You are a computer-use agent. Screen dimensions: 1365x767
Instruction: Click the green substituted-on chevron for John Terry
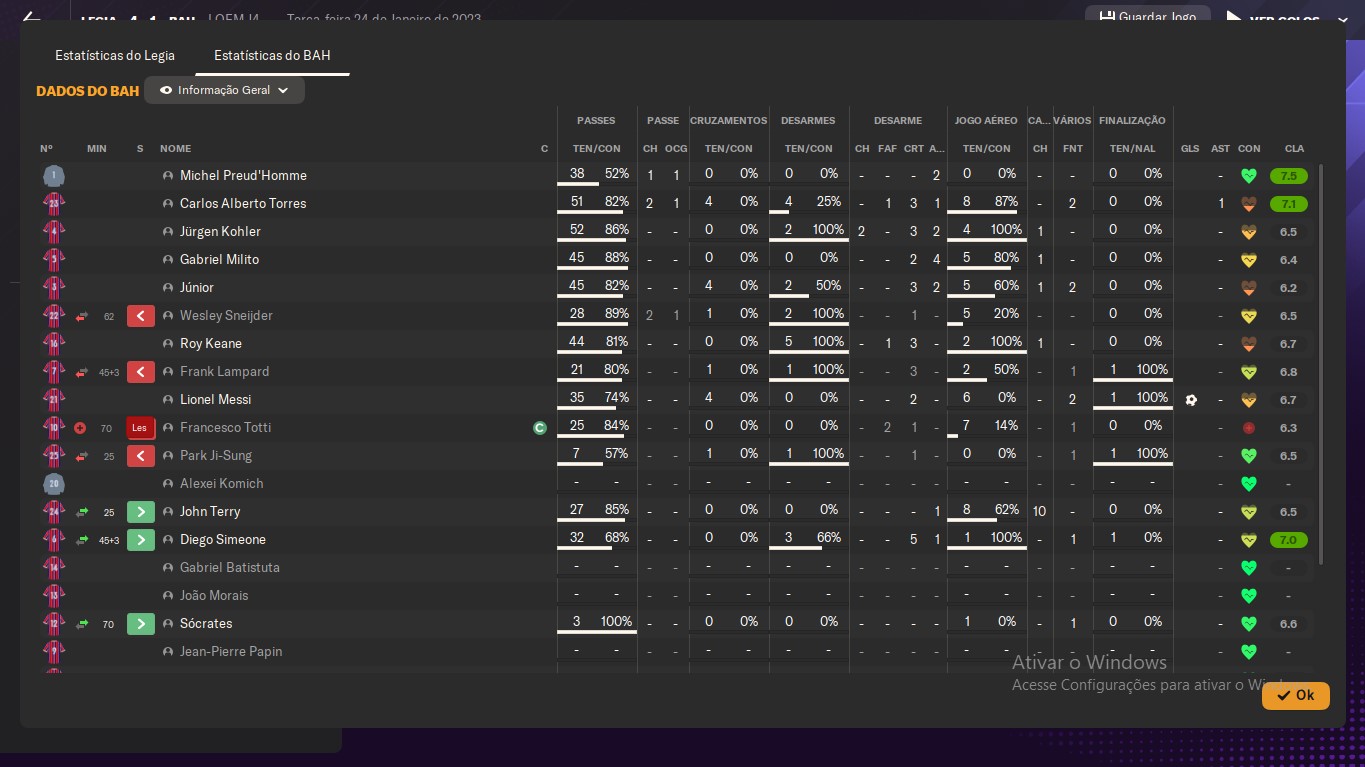pos(140,512)
